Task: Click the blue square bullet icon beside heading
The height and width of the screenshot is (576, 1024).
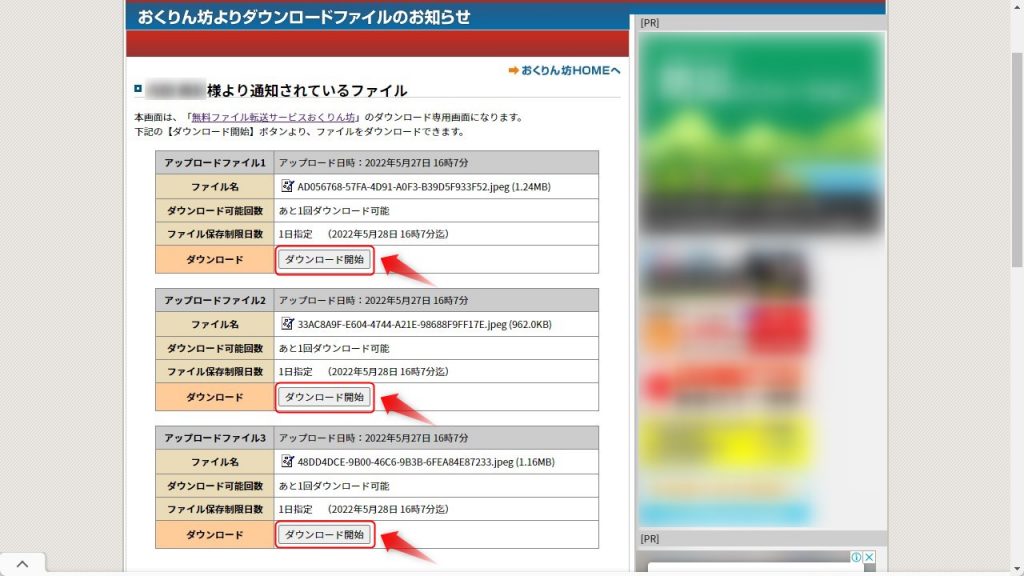Action: click(x=138, y=88)
